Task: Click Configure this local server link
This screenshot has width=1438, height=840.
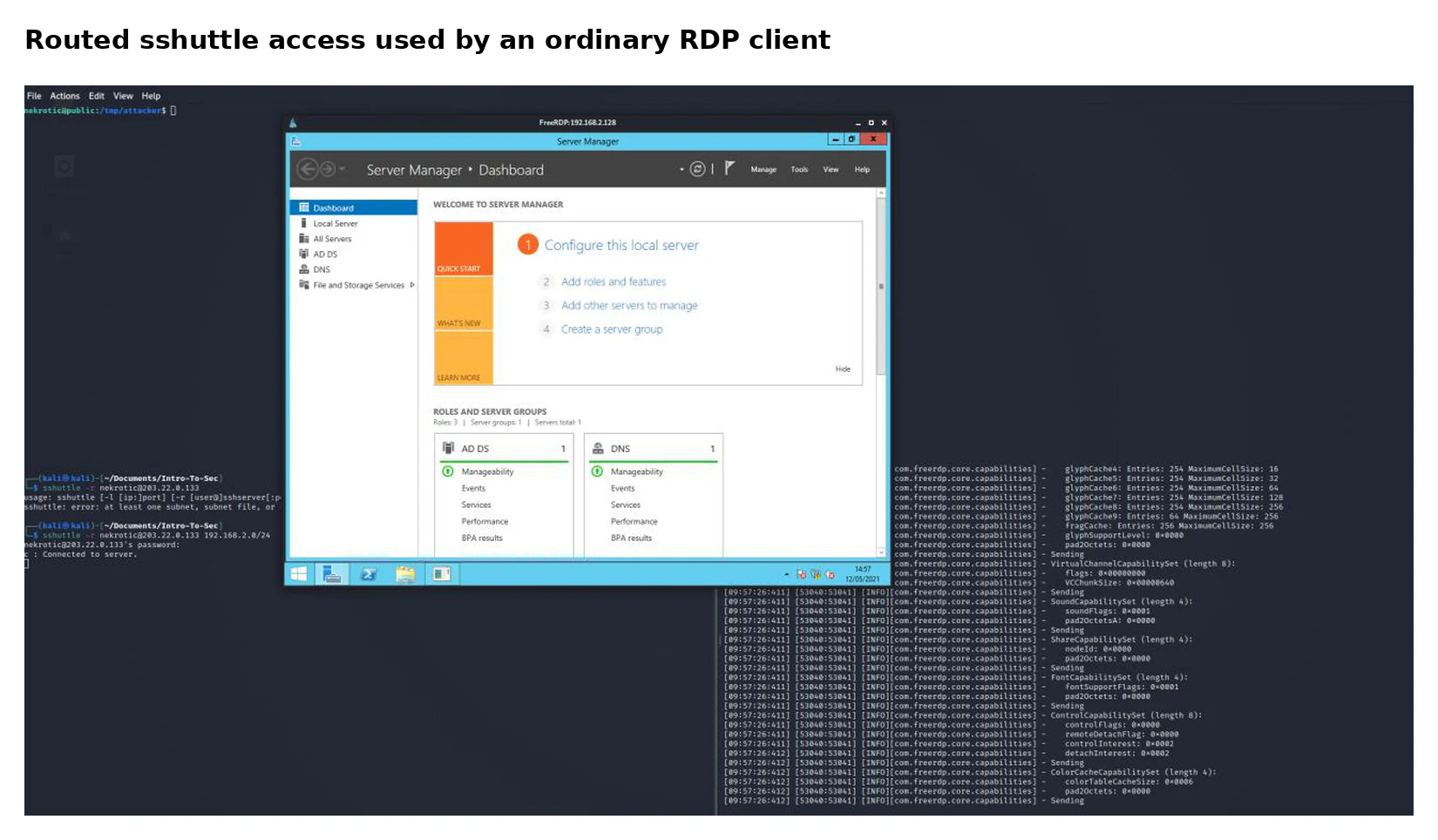Action: coord(621,246)
